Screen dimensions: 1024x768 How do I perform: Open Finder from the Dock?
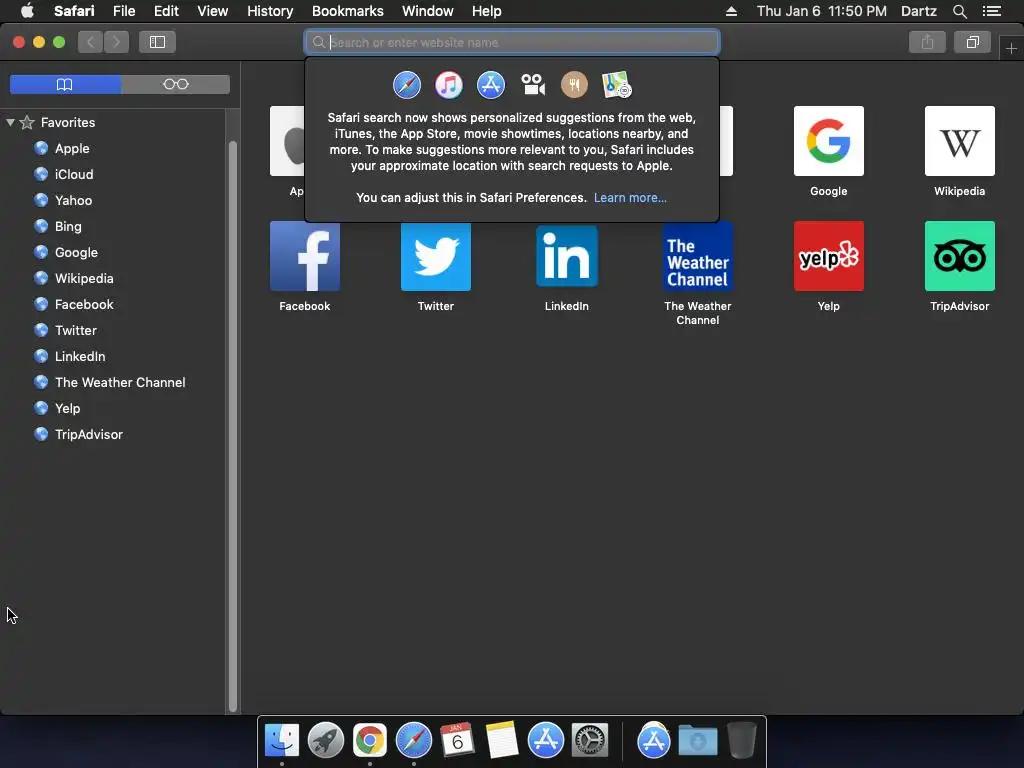[282, 740]
